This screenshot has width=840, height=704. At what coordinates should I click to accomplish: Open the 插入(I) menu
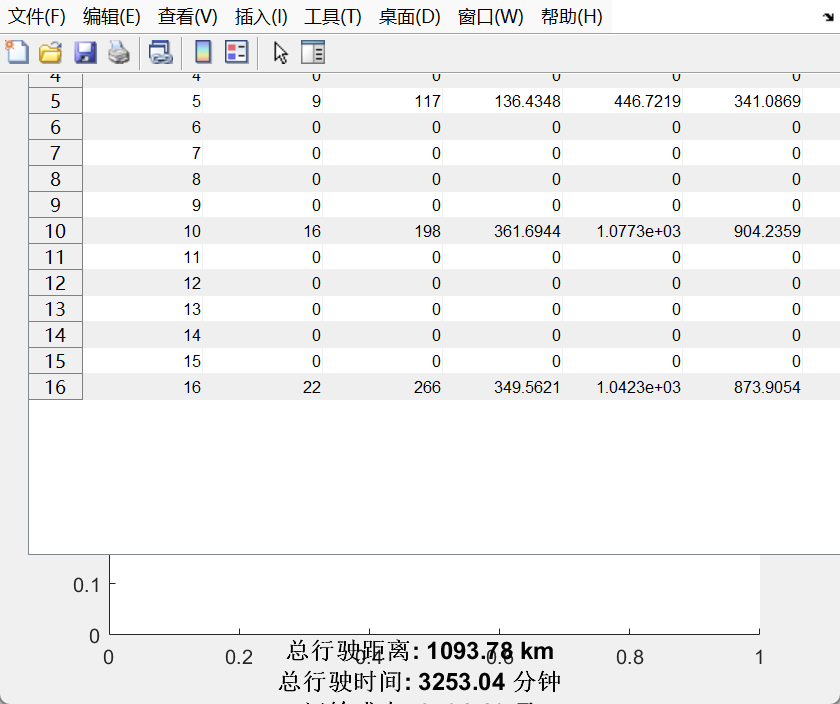tap(261, 17)
